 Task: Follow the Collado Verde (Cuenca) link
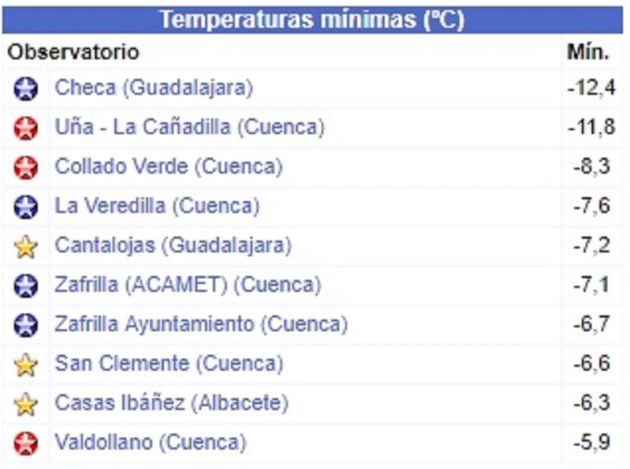169,166
